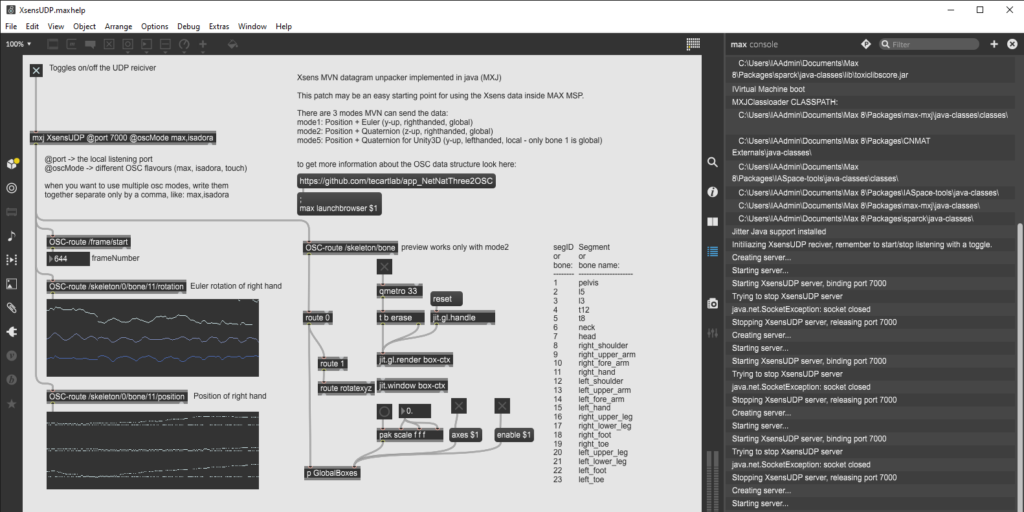Add a dial object from toolbar
Viewport: 1024px width, 512px height.
[184, 44]
